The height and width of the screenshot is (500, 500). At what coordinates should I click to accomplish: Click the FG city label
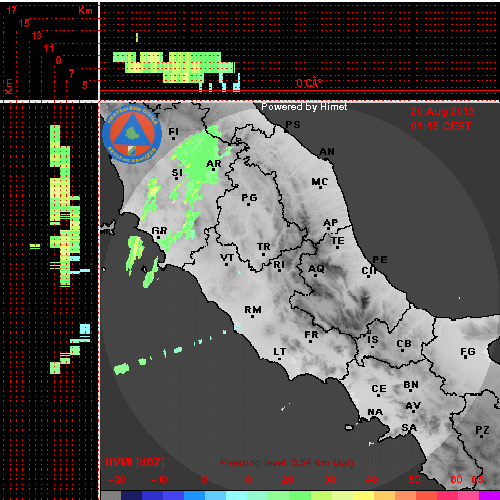pyautogui.click(x=468, y=352)
